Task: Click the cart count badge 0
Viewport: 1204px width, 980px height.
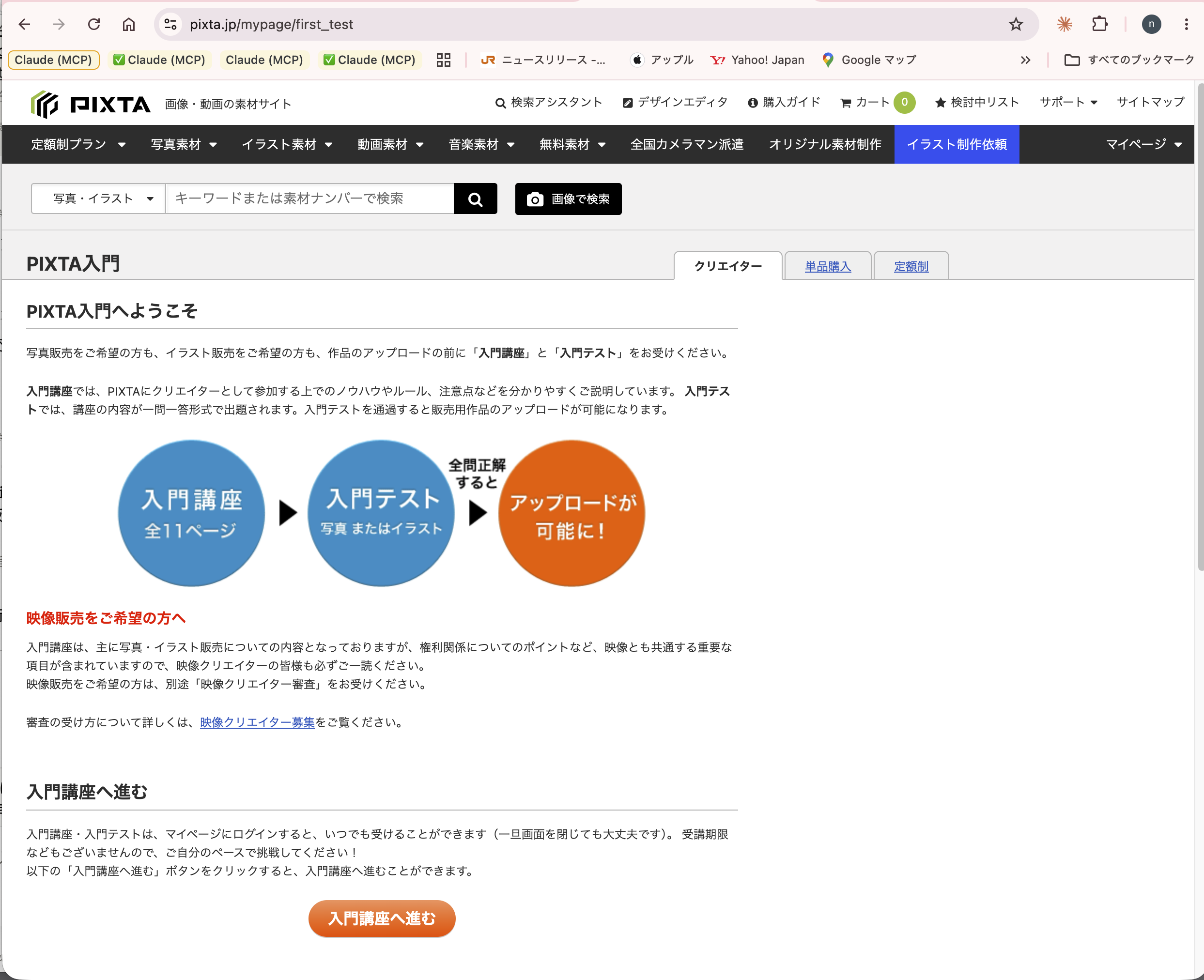Action: [904, 102]
